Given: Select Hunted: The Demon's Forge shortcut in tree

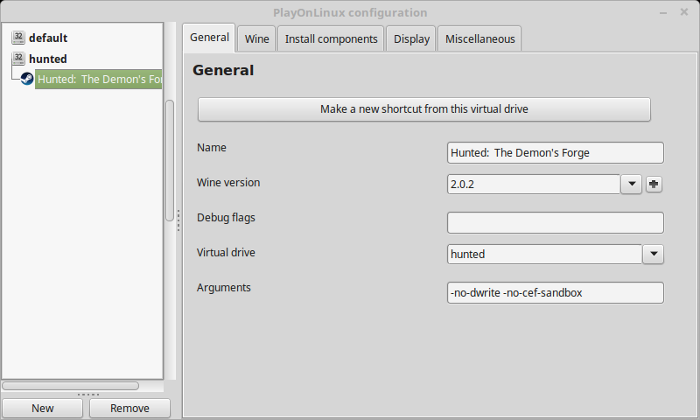Looking at the screenshot, I should click(x=99, y=79).
